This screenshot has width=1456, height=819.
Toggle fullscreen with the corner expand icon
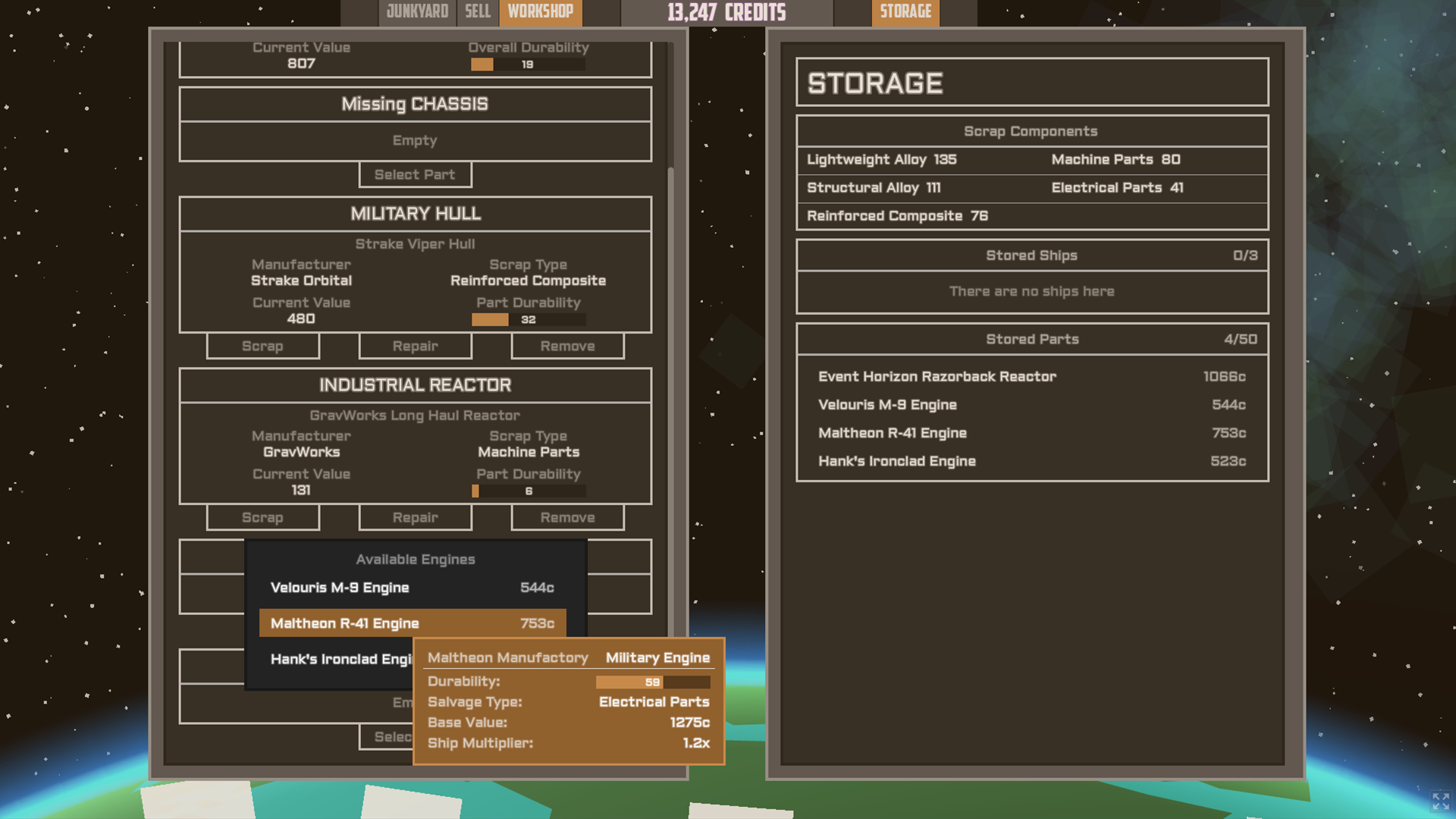coord(1441,801)
